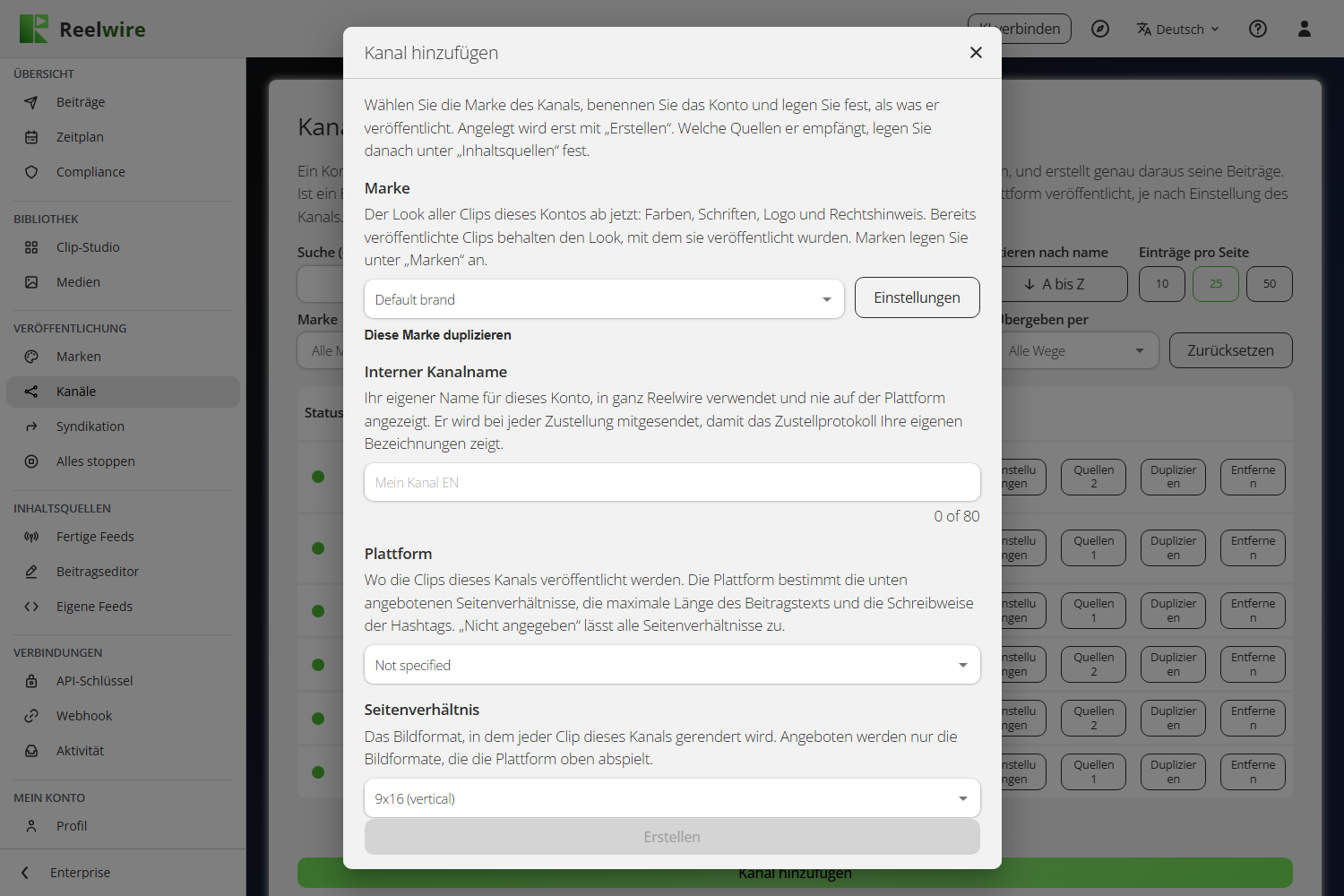Collapse the Enterprise sidebar chevron
Viewport: 1344px width, 896px height.
[x=25, y=873]
